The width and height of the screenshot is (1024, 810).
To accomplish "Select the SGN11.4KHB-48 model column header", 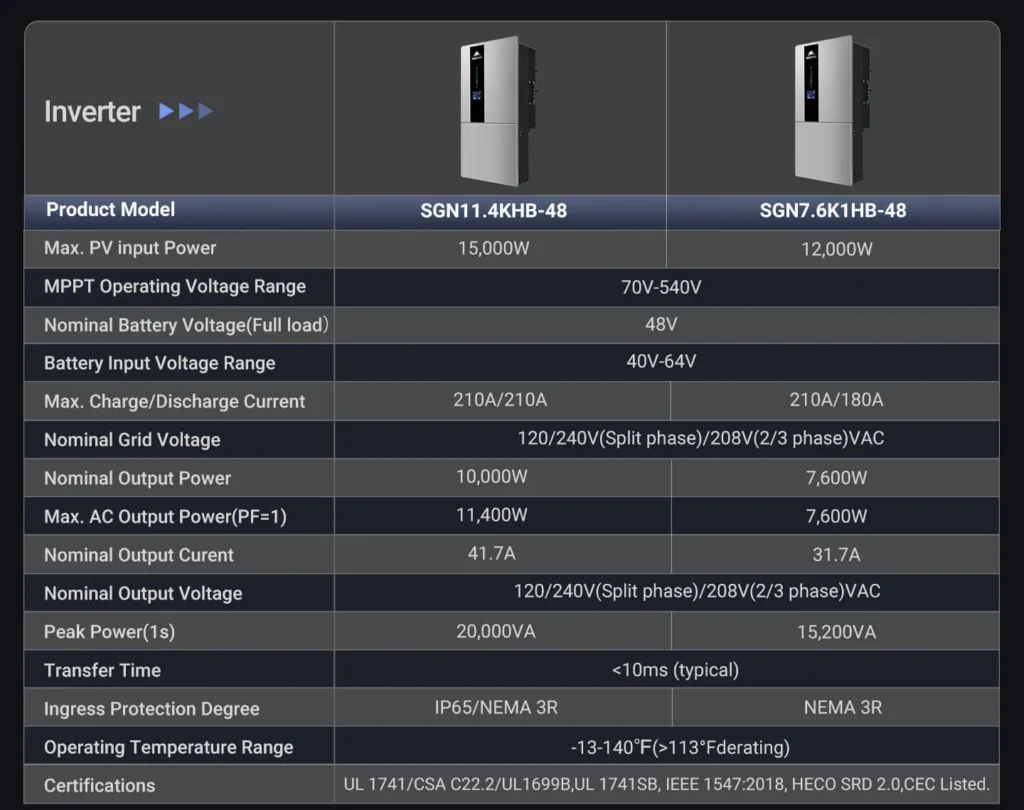I will point(493,210).
